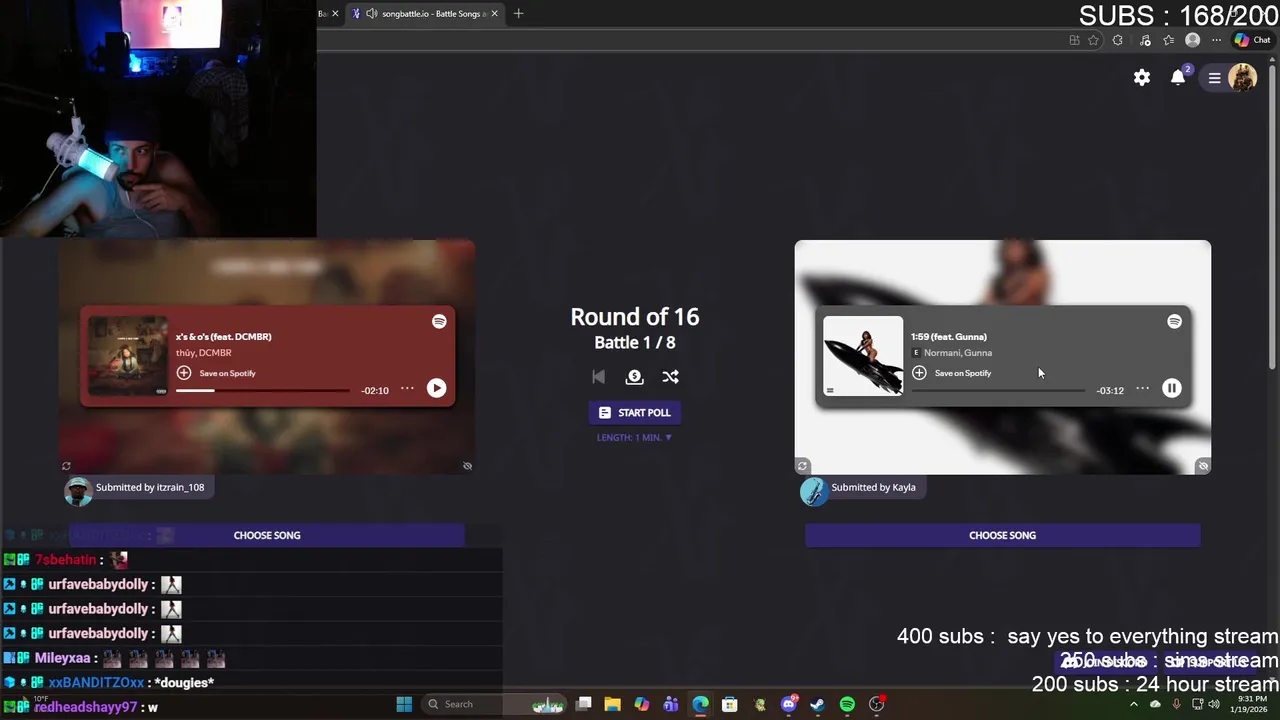
Task: Open browser profile icon
Action: coord(1192,40)
